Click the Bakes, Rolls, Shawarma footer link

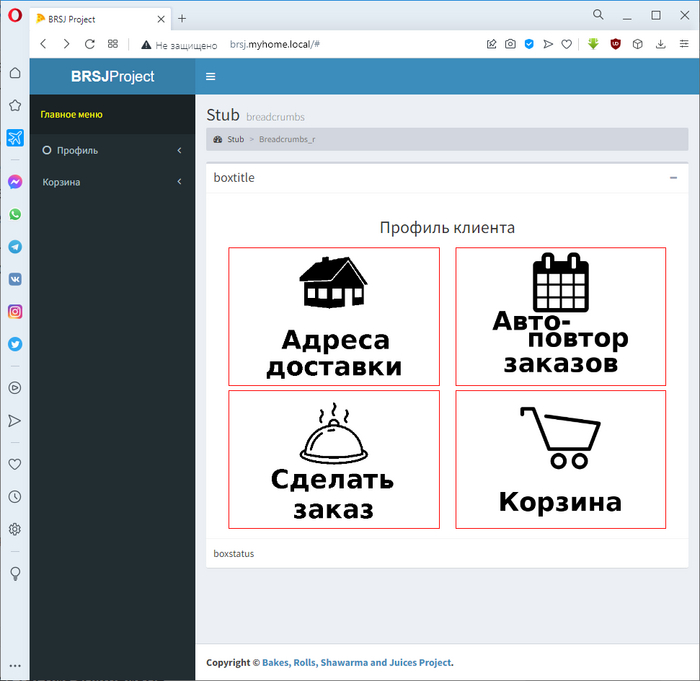tap(357, 662)
